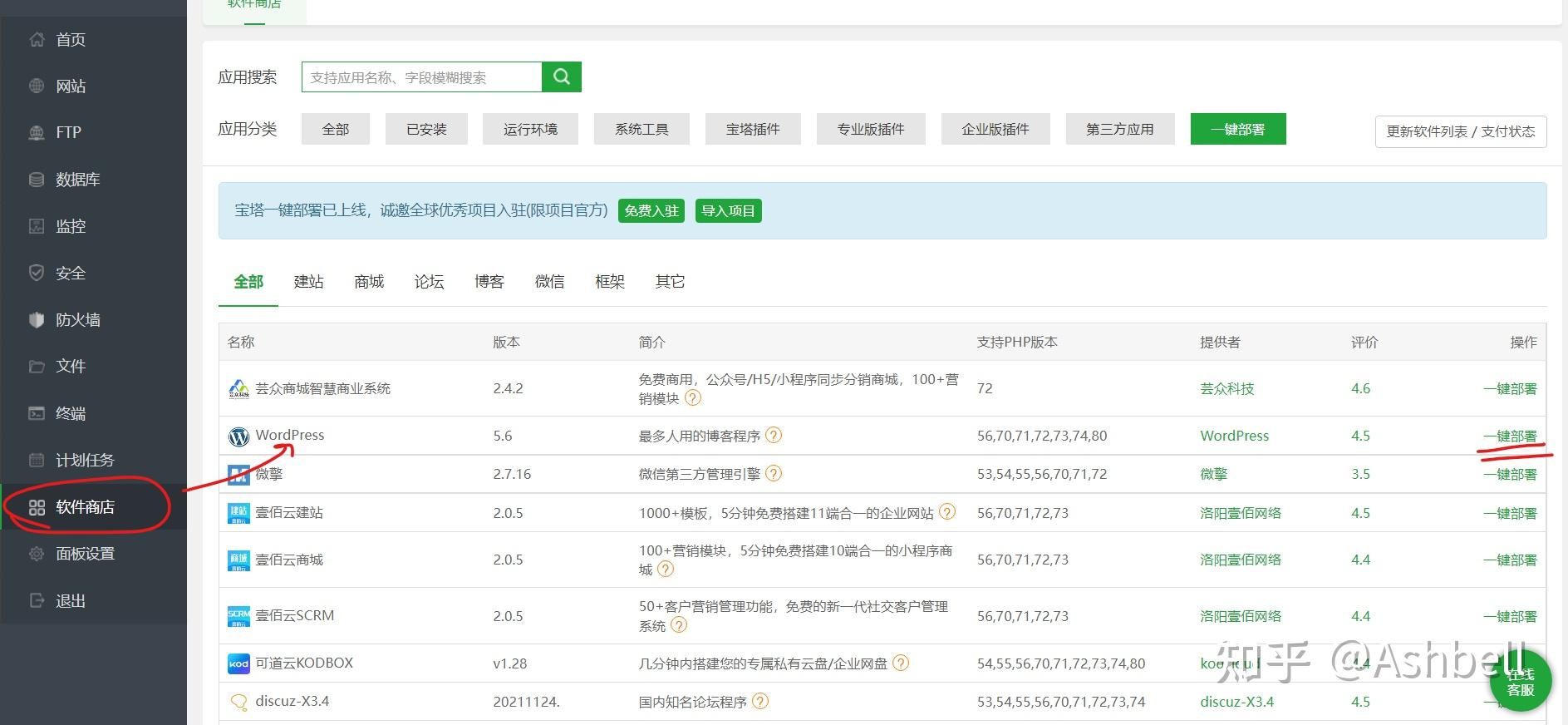This screenshot has height=725, width=1568.
Task: Open the 首页 home sidebar icon
Action: (37, 39)
